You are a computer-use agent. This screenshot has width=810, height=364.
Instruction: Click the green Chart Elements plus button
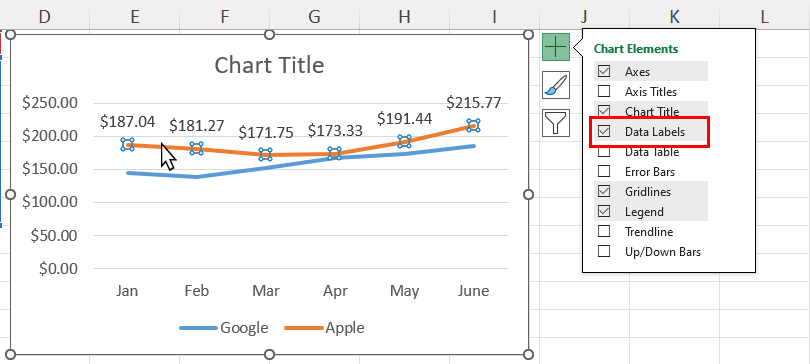point(556,47)
